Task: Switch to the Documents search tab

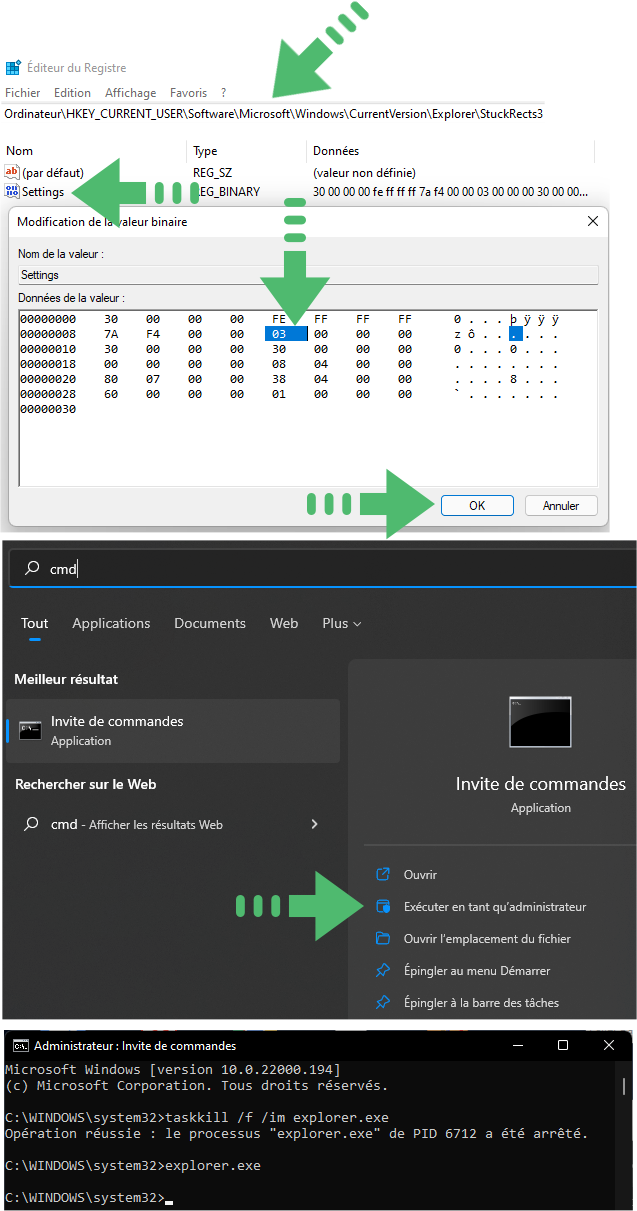Action: pyautogui.click(x=211, y=623)
